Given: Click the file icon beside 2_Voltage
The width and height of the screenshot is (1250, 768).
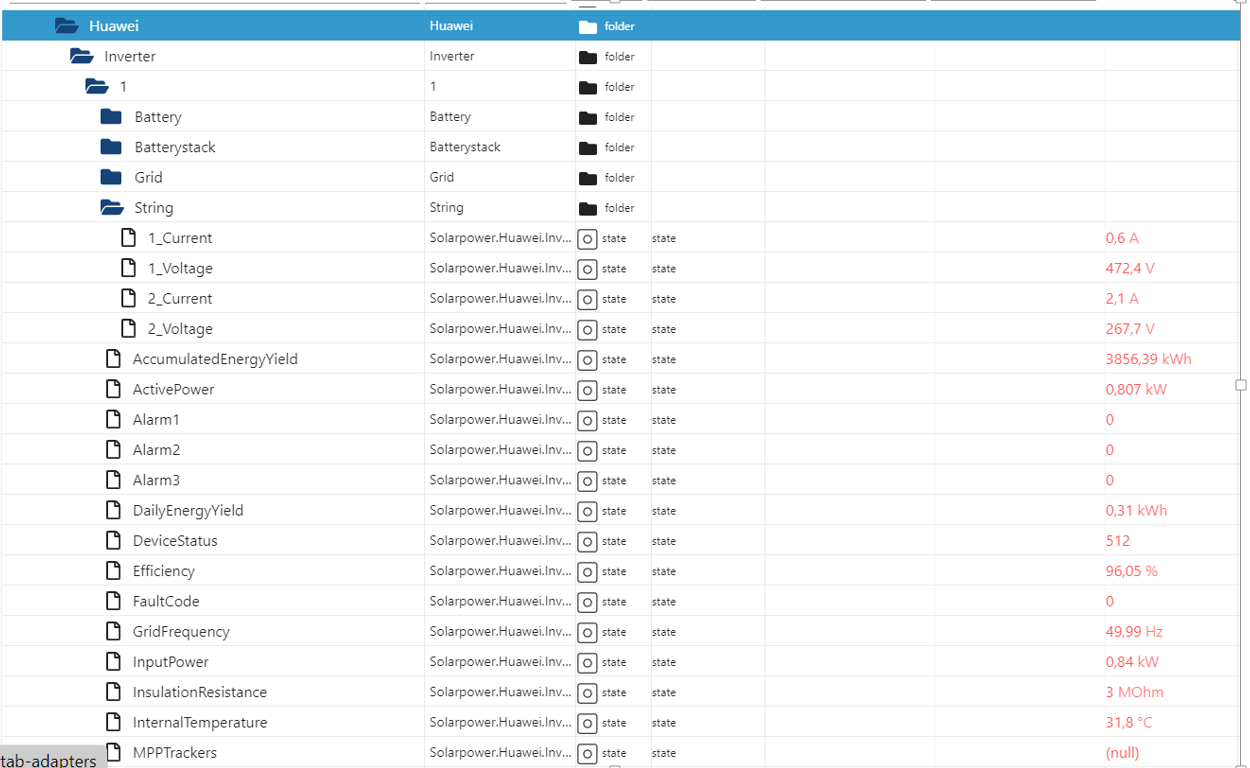Looking at the screenshot, I should pyautogui.click(x=128, y=328).
